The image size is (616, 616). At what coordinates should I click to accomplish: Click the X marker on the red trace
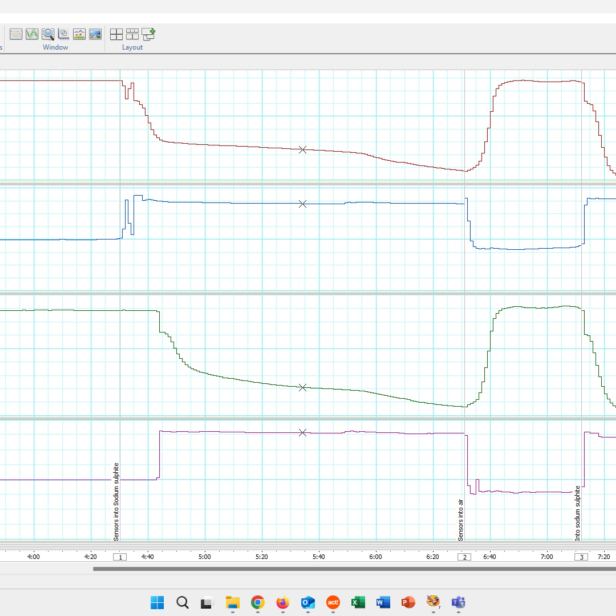click(302, 150)
